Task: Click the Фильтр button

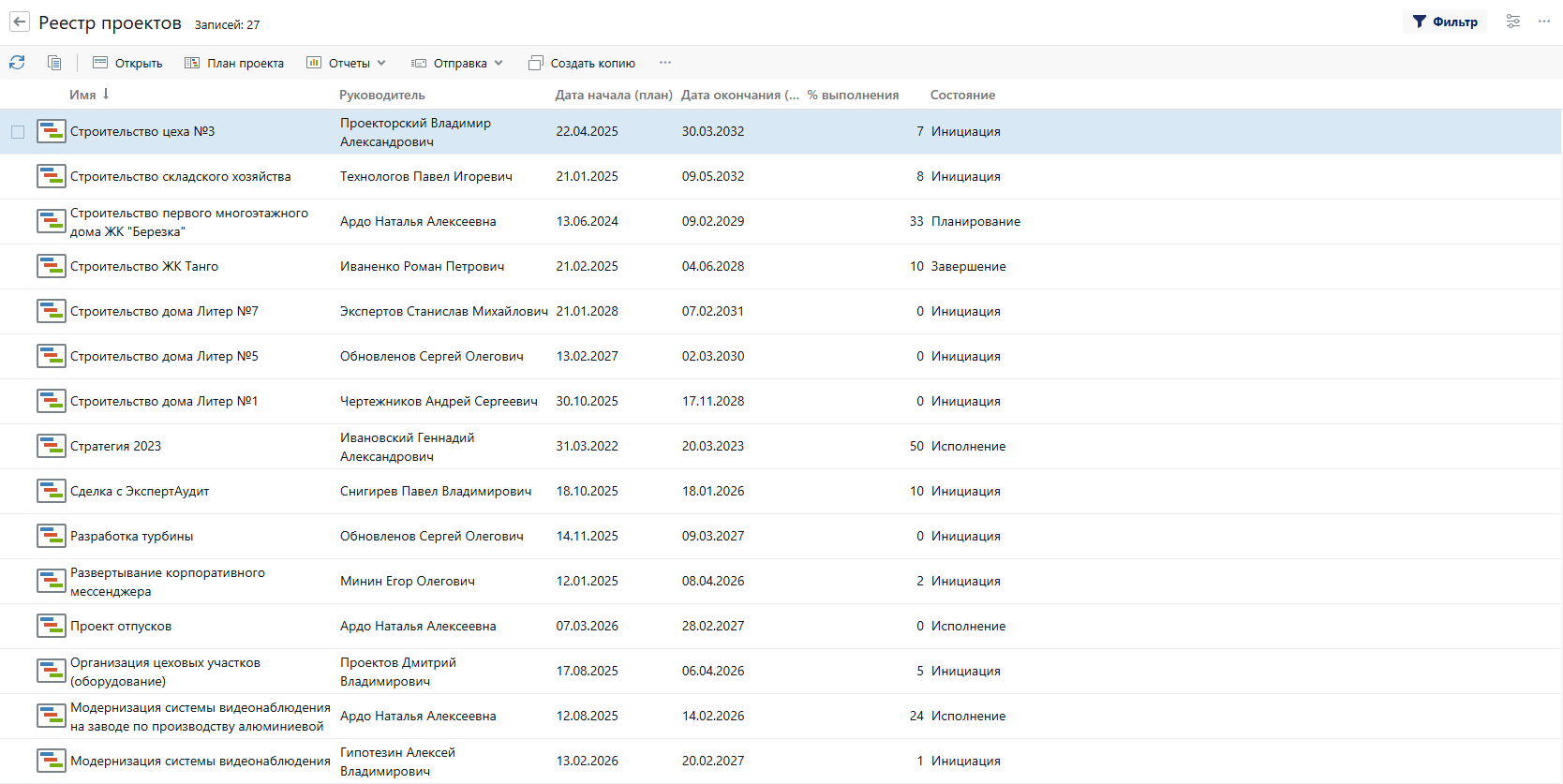Action: [1444, 22]
